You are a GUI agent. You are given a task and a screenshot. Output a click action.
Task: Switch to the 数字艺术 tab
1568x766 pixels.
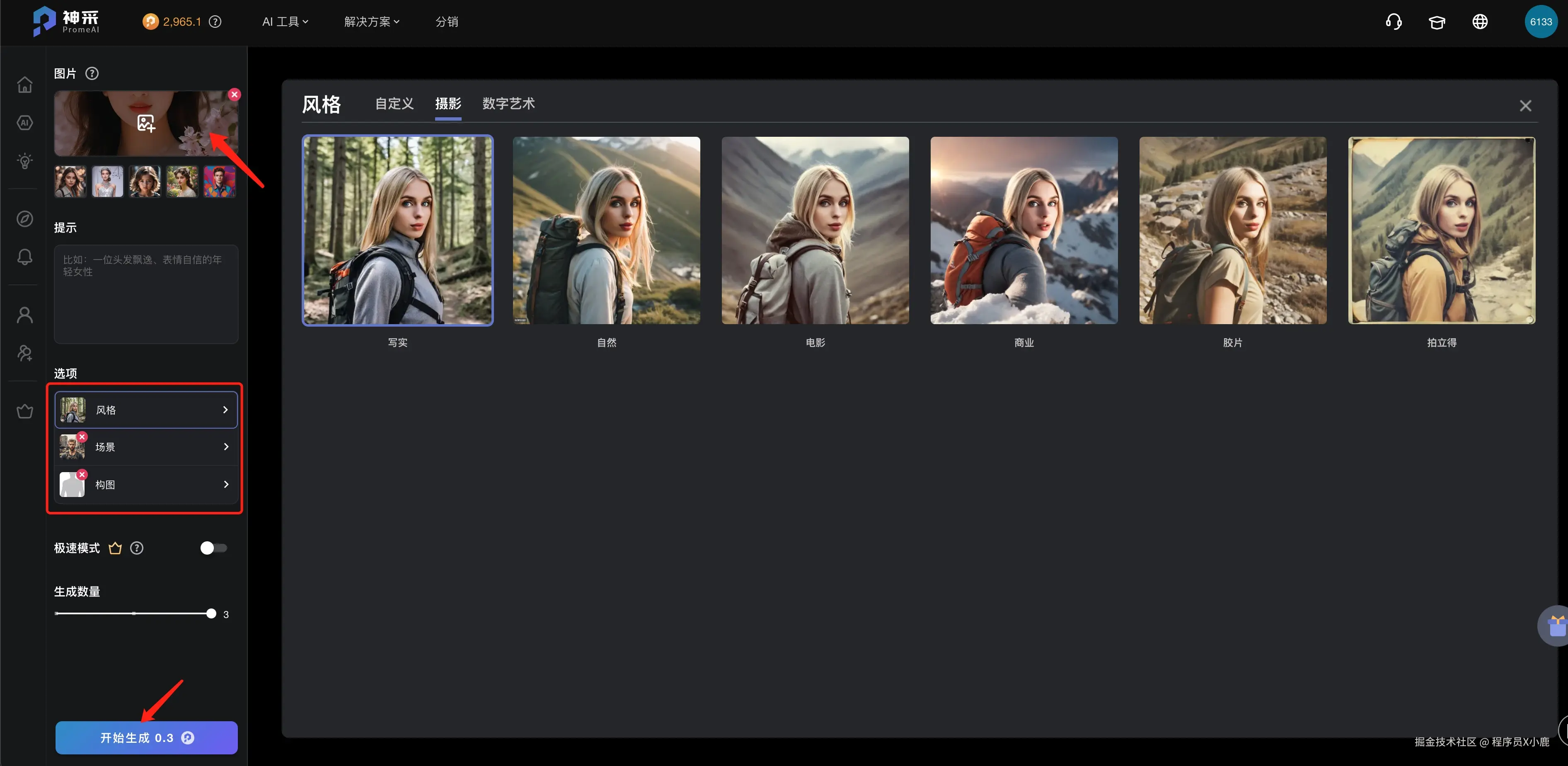tap(508, 104)
